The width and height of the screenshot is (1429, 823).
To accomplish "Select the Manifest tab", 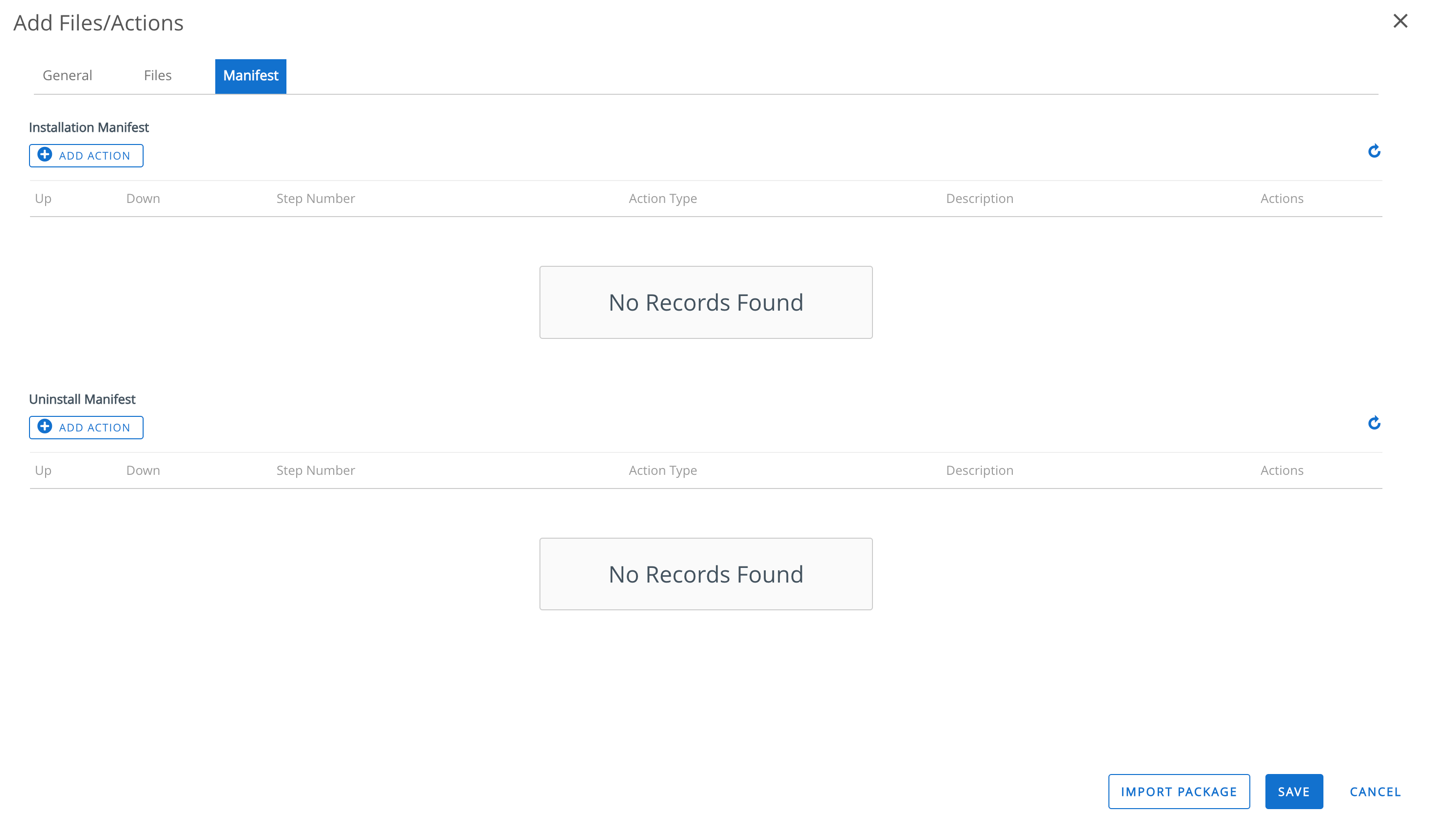I will click(x=250, y=75).
